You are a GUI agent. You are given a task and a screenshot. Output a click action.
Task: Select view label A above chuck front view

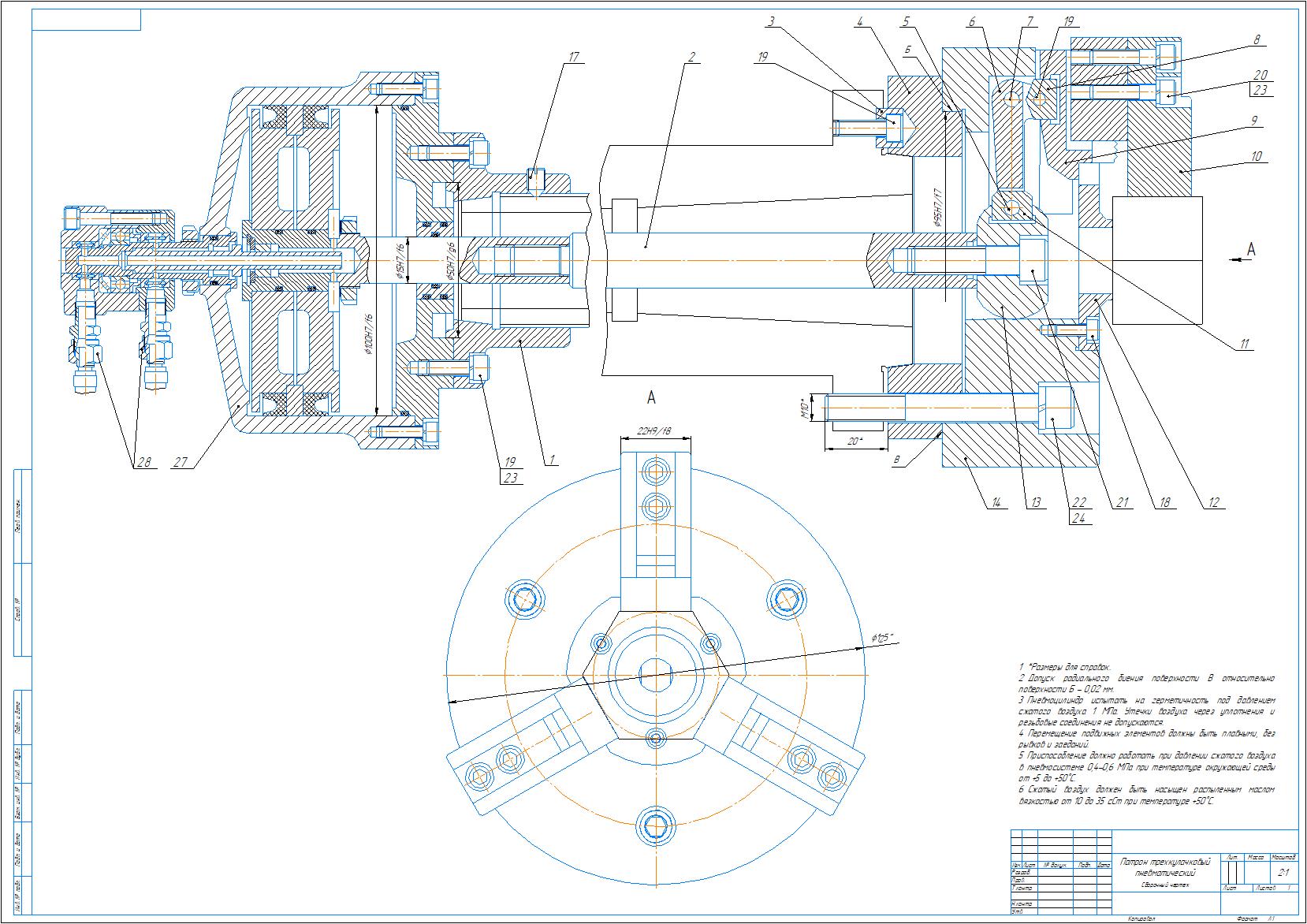pyautogui.click(x=651, y=397)
